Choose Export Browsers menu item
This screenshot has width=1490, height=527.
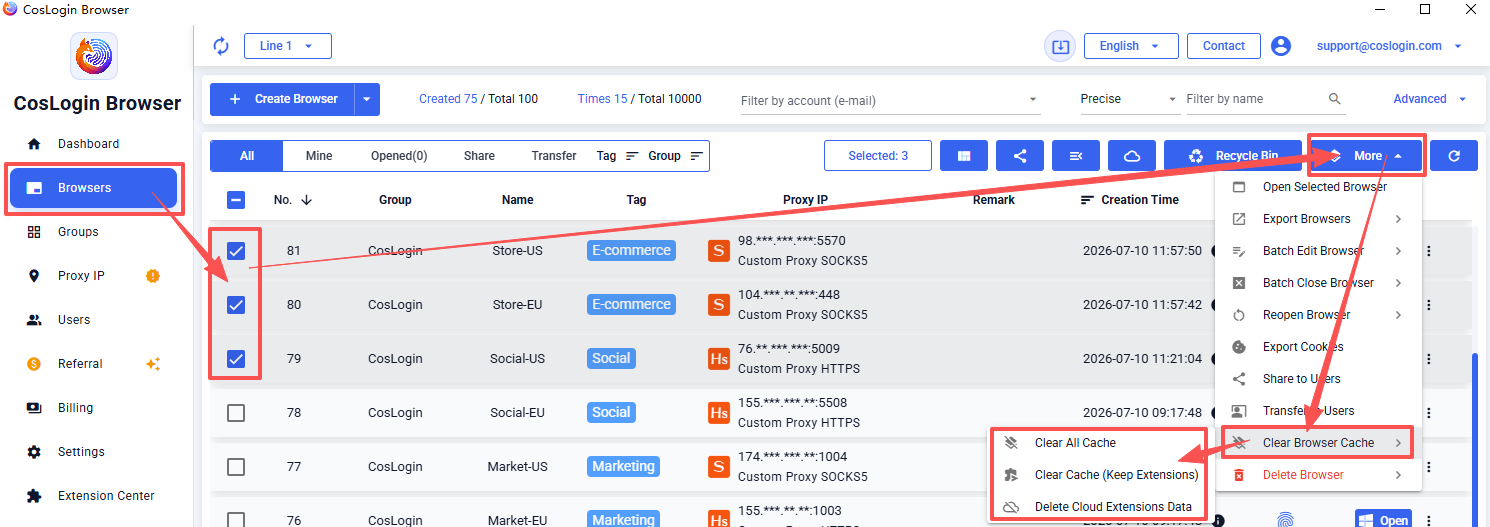click(x=1318, y=219)
